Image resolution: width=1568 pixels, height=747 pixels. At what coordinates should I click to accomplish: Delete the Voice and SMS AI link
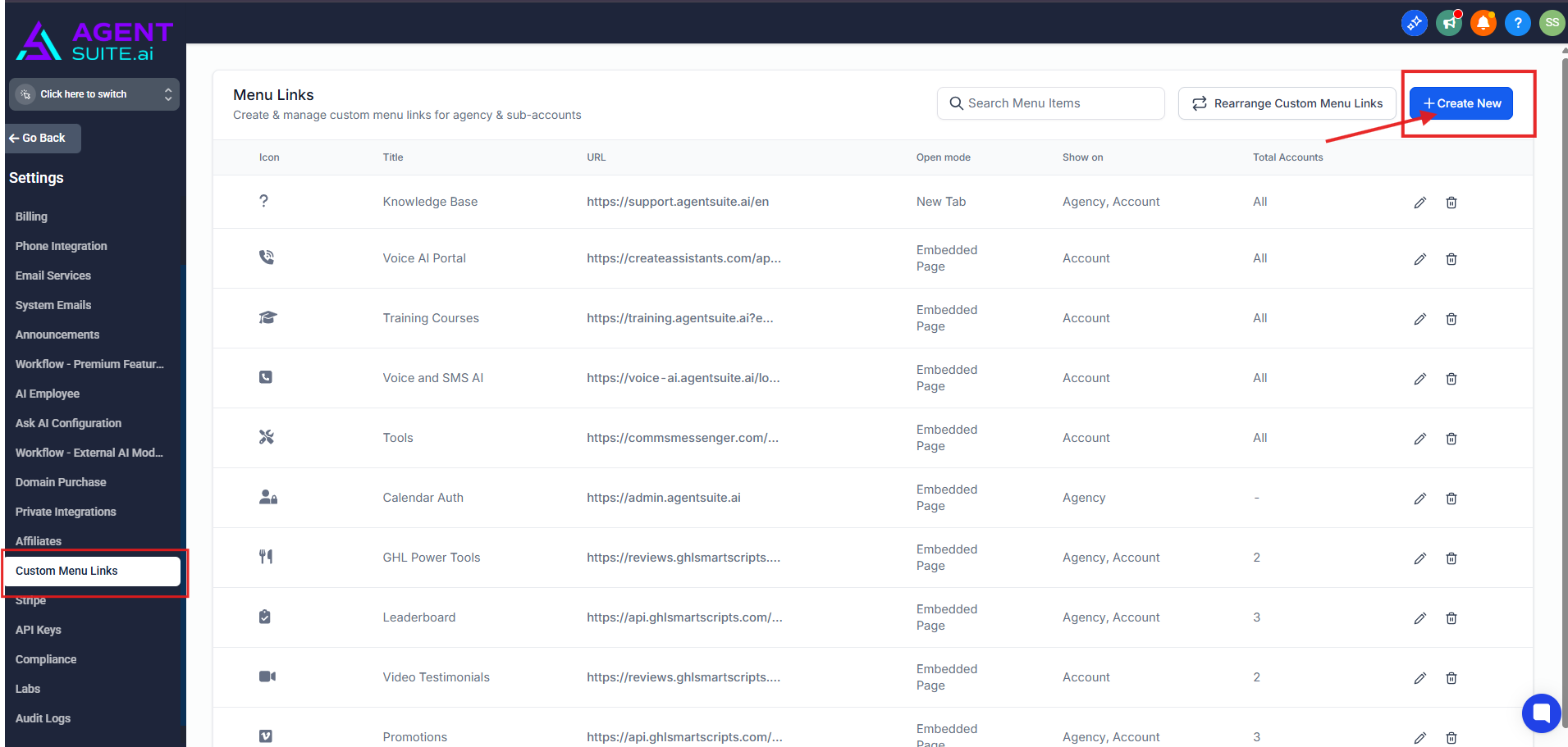pos(1451,379)
